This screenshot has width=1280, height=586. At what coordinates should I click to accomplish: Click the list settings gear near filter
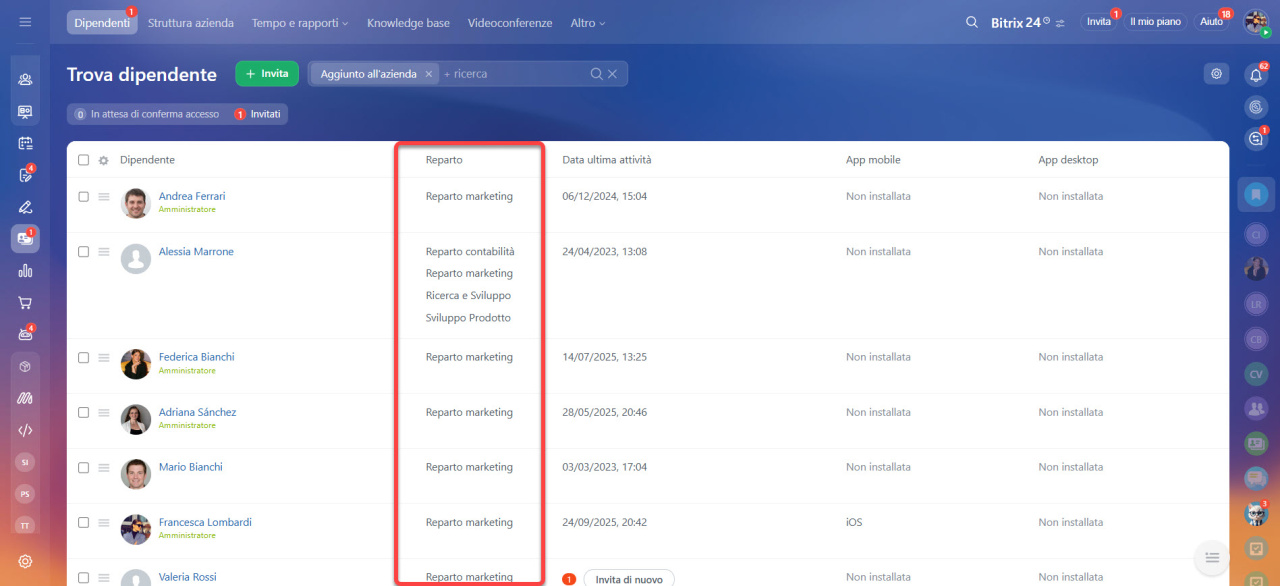[1216, 73]
